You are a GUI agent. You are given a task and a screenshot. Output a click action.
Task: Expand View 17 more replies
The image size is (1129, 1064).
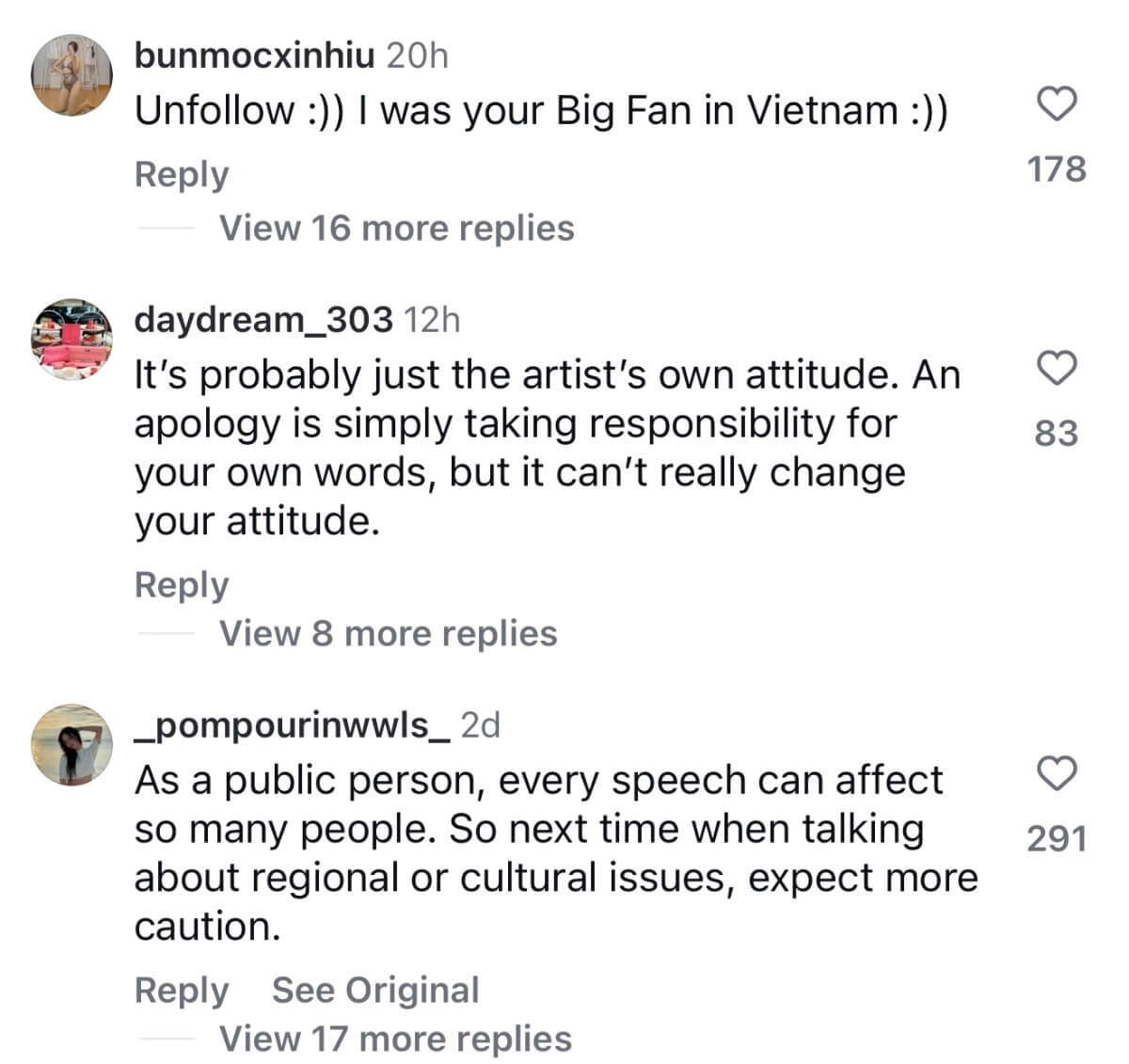pos(395,1039)
